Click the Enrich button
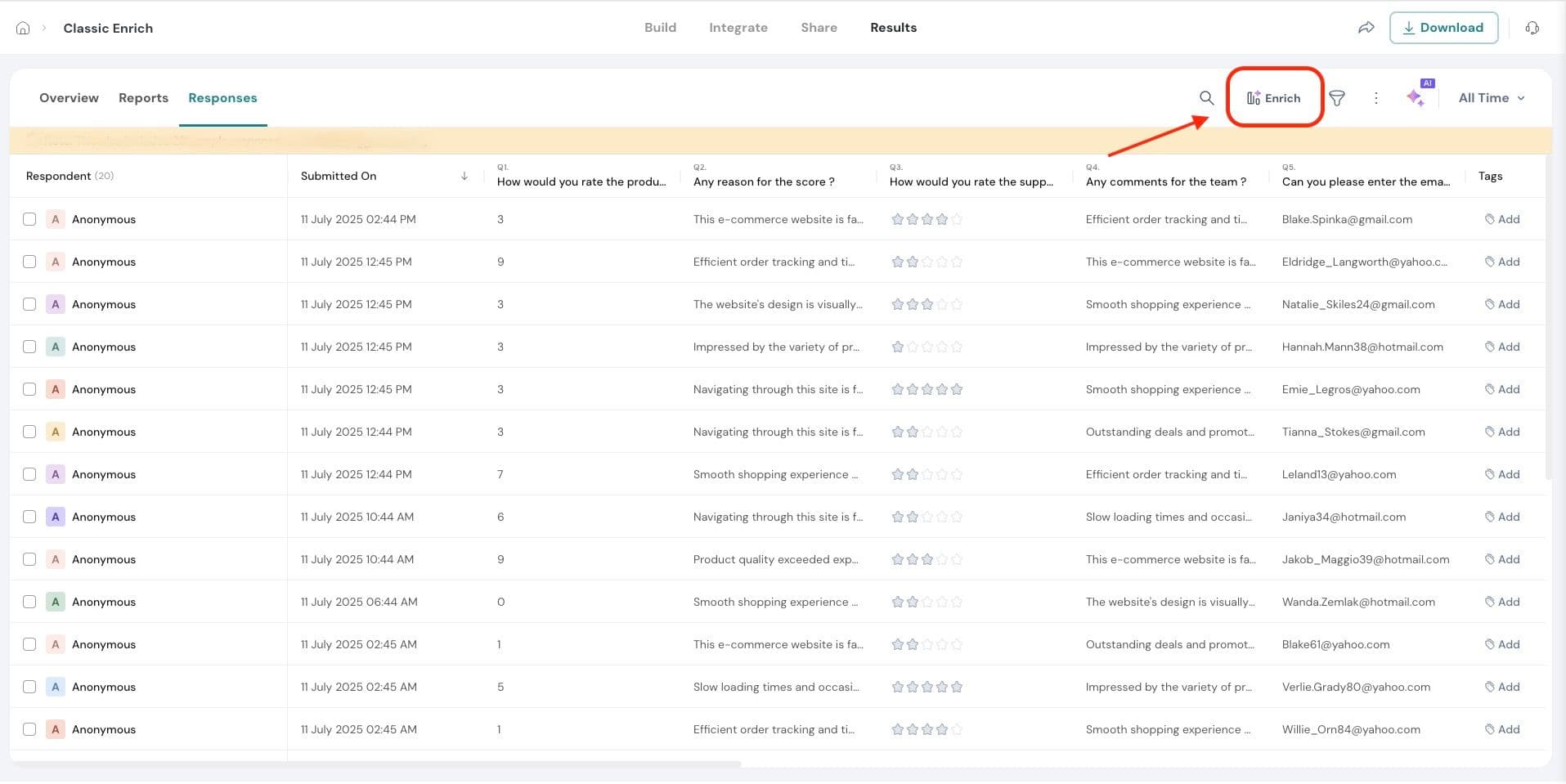Image resolution: width=1566 pixels, height=784 pixels. [x=1274, y=98]
